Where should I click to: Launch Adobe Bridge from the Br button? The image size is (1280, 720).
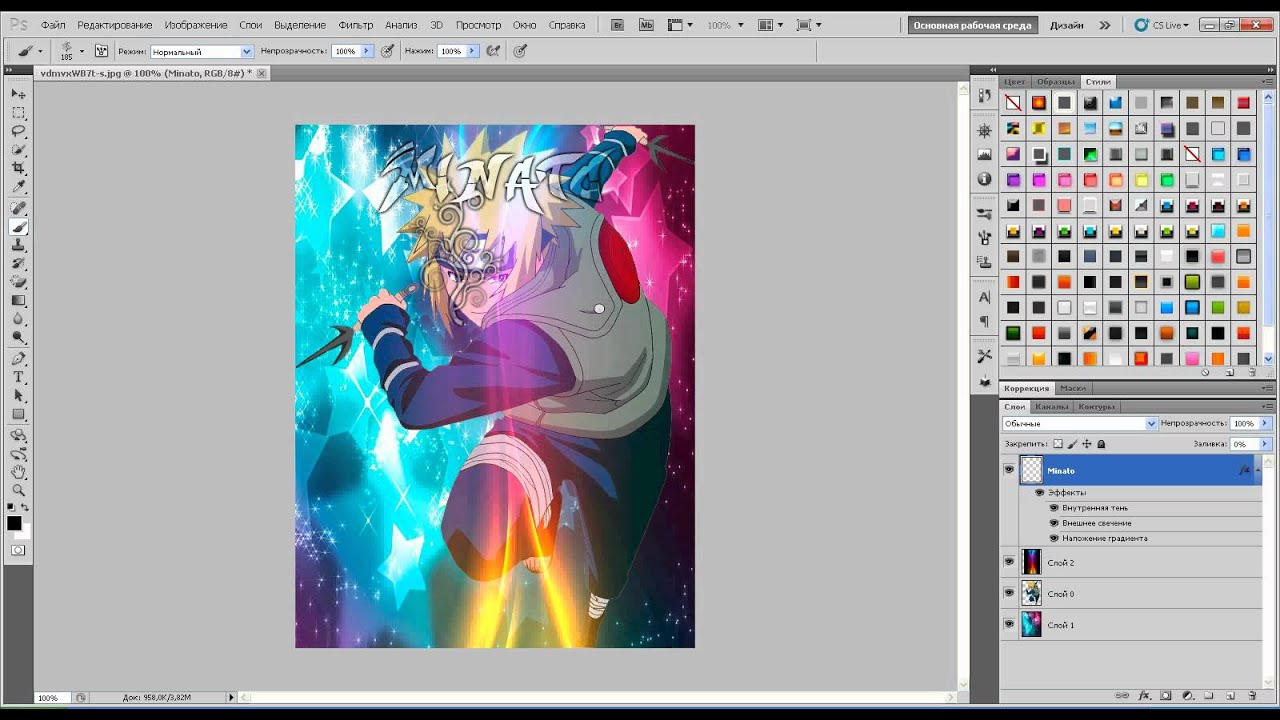(x=618, y=25)
